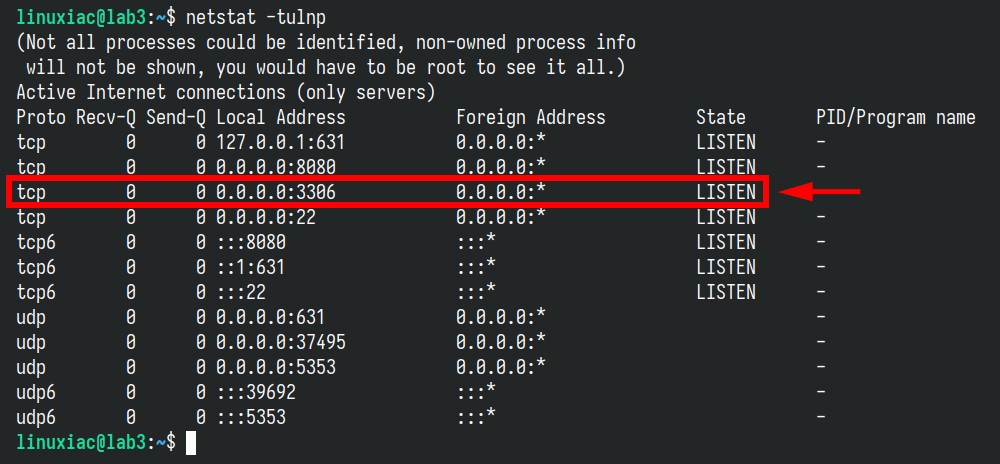This screenshot has height=464, width=1000.
Task: Click the Foreign Address column header
Action: click(x=531, y=117)
